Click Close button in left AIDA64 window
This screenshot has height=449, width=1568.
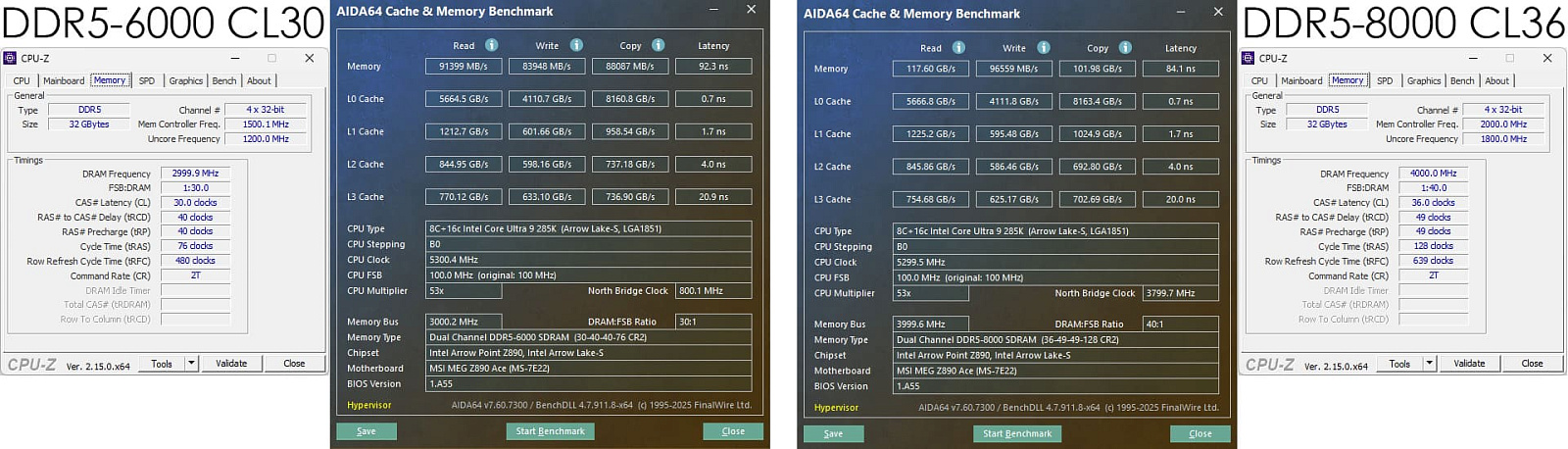pyautogui.click(x=733, y=431)
